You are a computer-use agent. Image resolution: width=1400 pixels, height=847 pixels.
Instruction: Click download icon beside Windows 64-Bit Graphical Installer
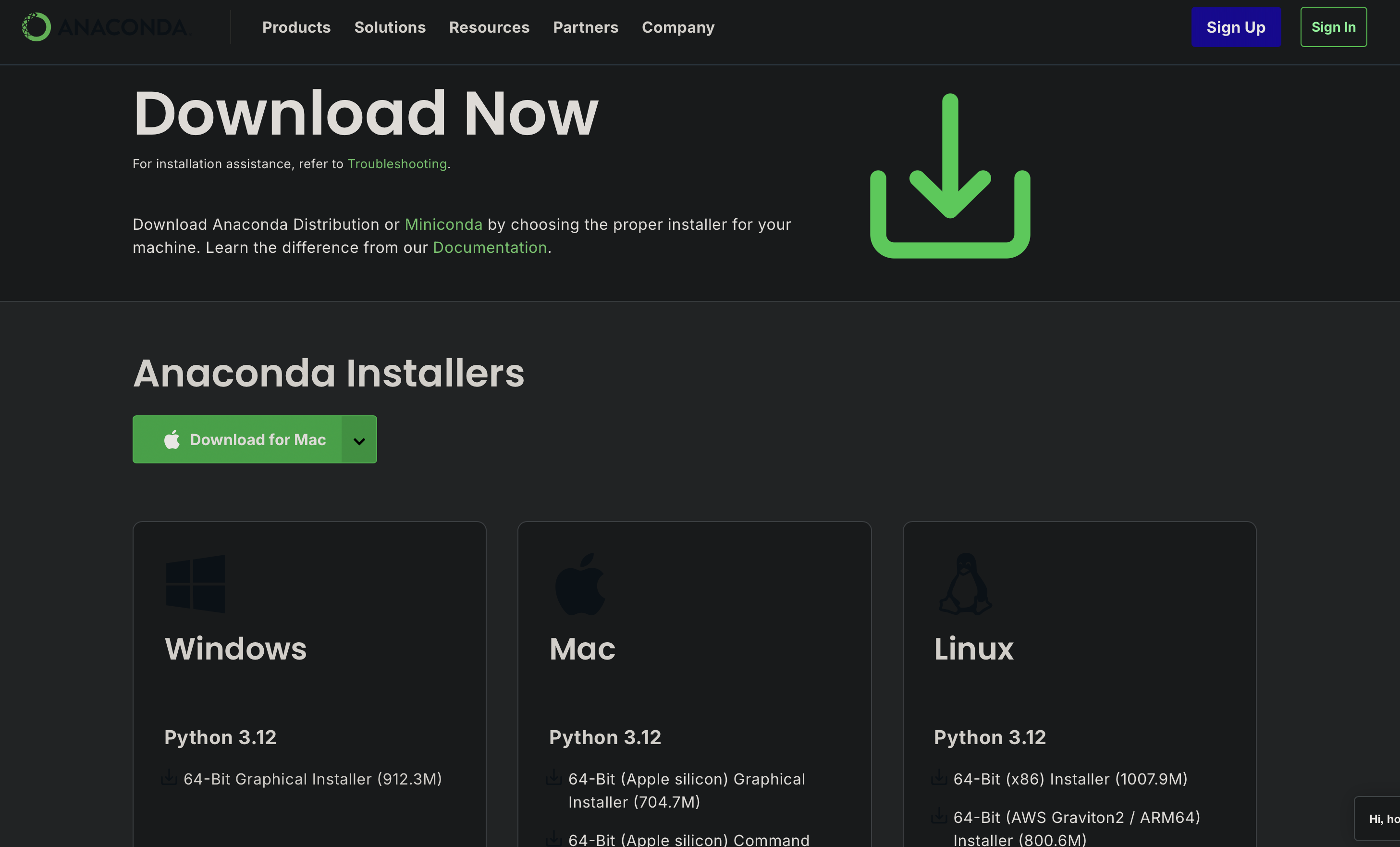pos(169,777)
